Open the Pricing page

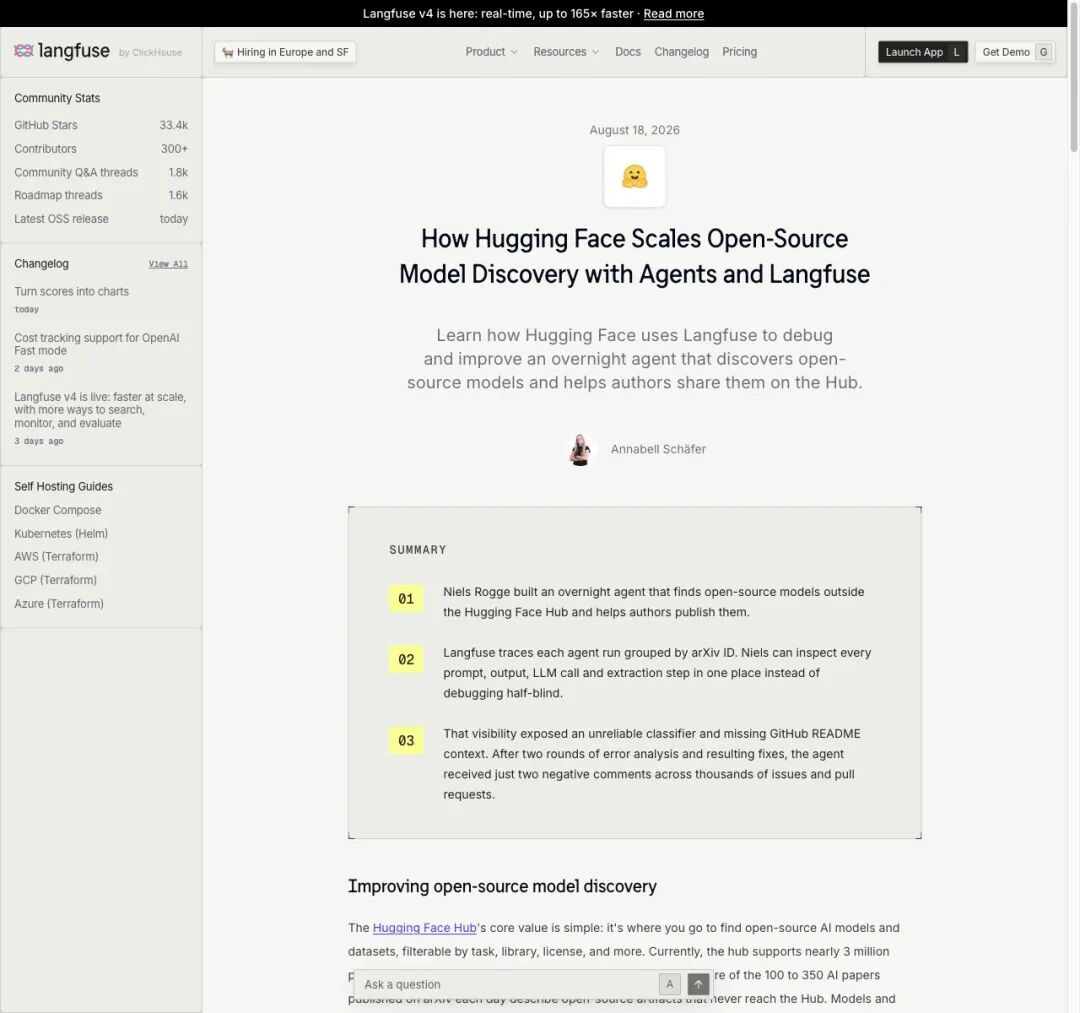pos(739,52)
